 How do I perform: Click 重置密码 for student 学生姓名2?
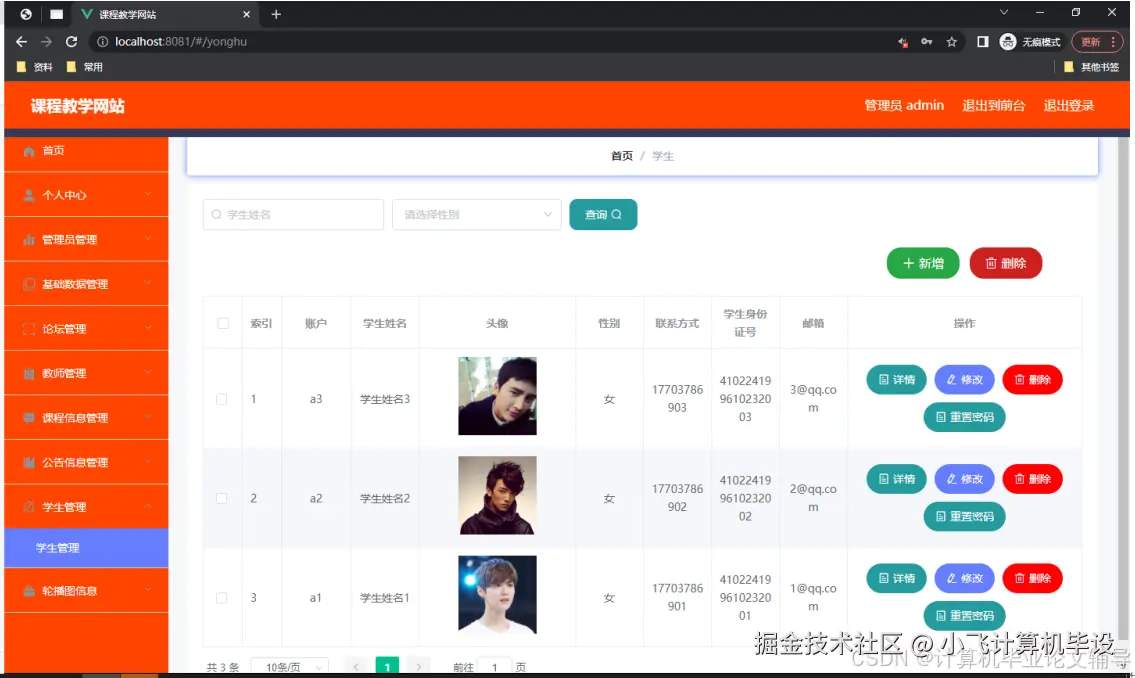click(964, 517)
